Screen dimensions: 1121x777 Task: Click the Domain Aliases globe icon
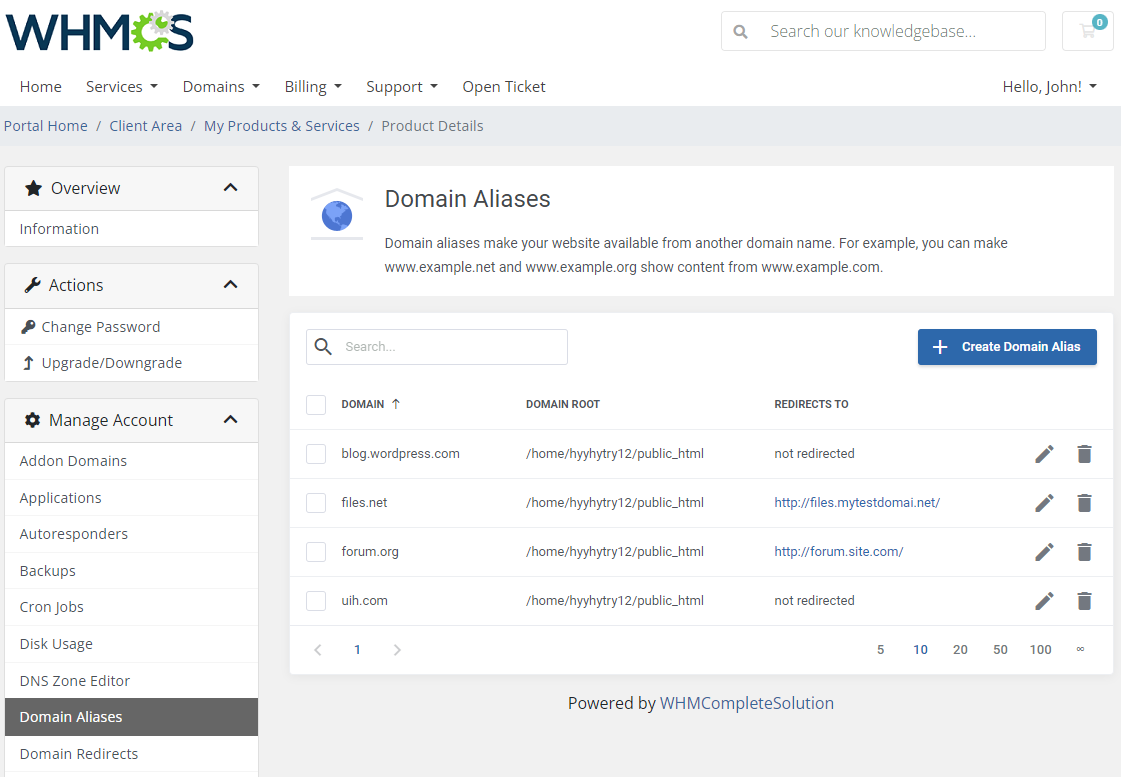click(x=337, y=216)
